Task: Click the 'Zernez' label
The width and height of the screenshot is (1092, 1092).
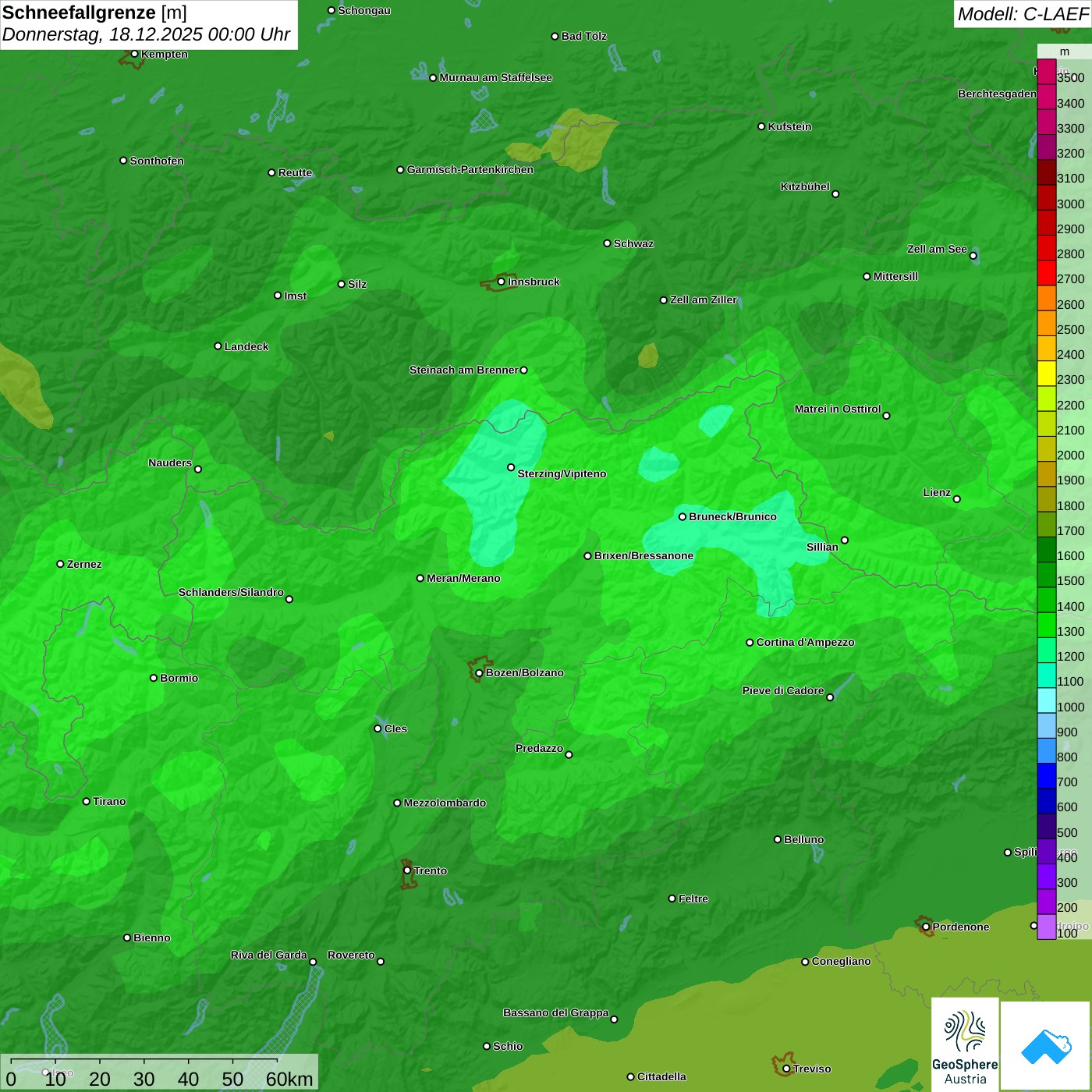Action: pyautogui.click(x=84, y=564)
